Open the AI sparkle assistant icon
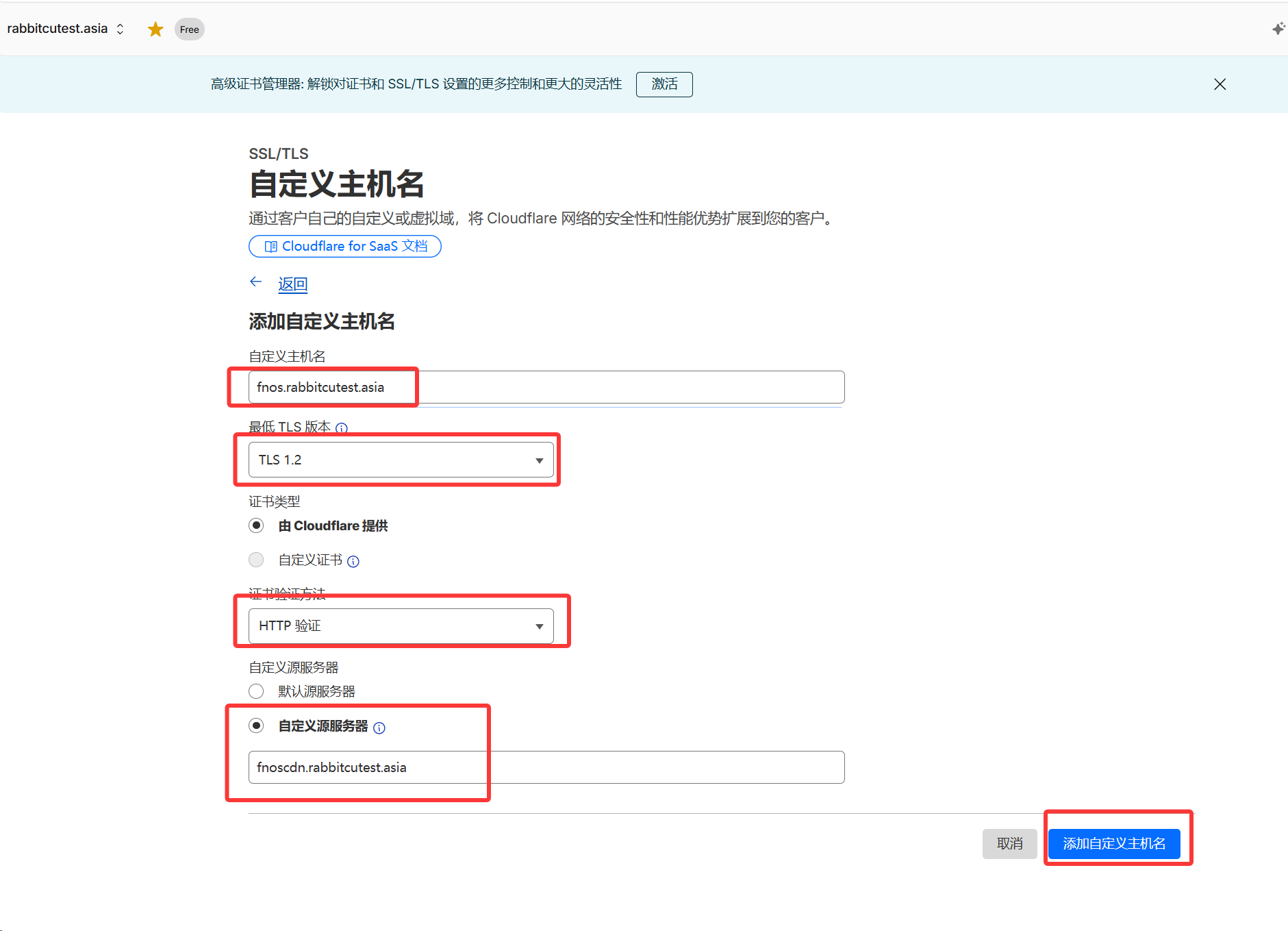 (x=1278, y=29)
